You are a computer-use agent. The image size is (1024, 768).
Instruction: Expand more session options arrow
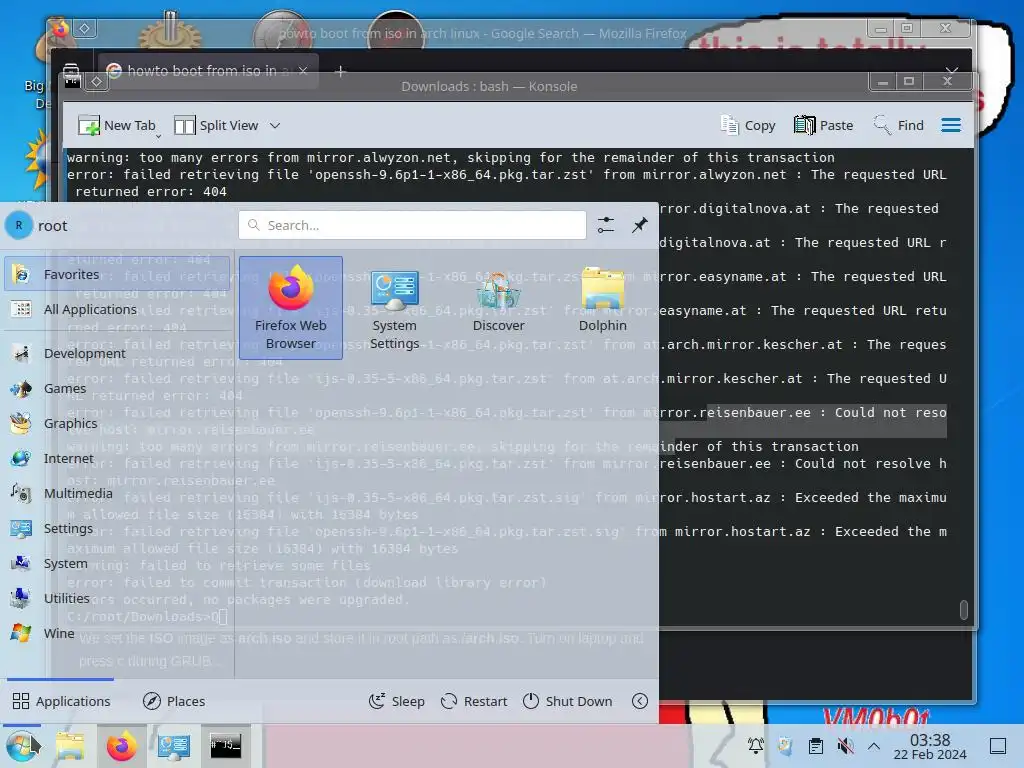click(x=640, y=701)
